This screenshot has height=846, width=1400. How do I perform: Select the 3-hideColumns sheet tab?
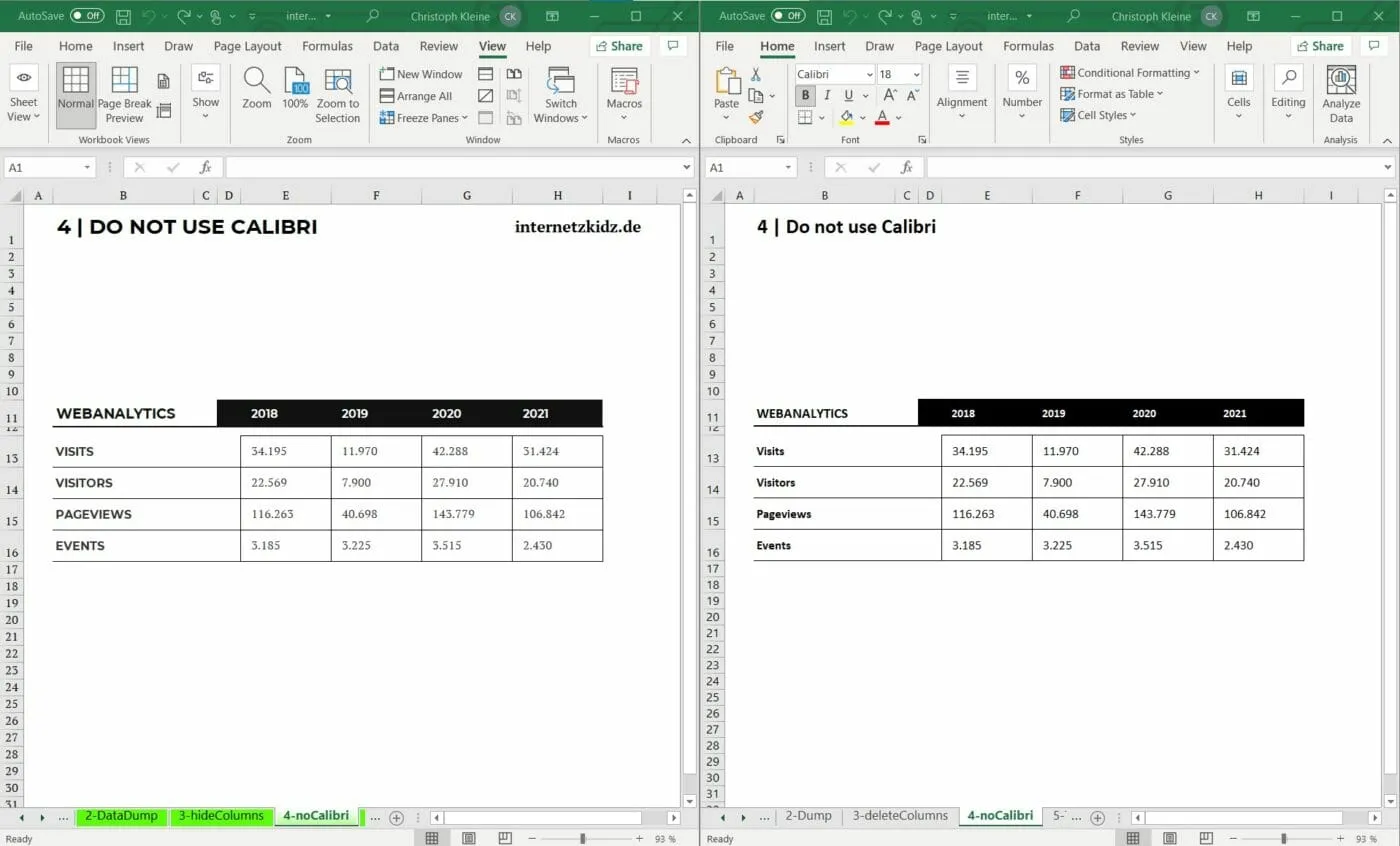221,816
